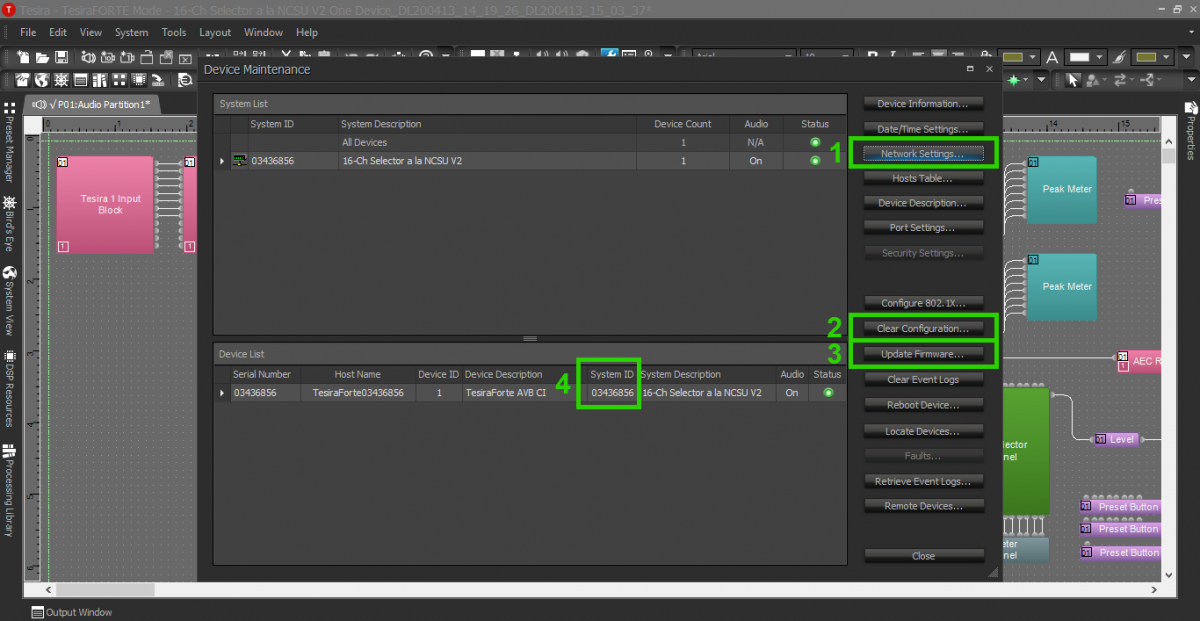
Task: Open the System menu
Action: click(131, 32)
